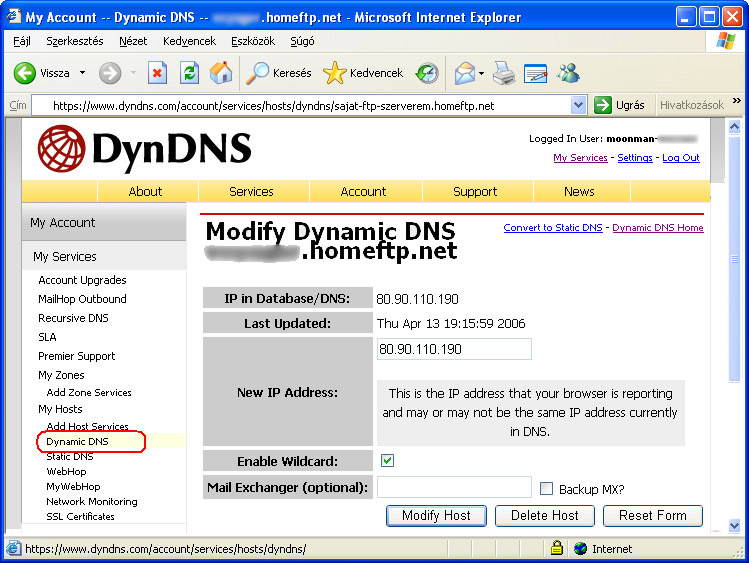This screenshot has height=563, width=749.
Task: Select the Services navigation tab
Action: point(251,191)
